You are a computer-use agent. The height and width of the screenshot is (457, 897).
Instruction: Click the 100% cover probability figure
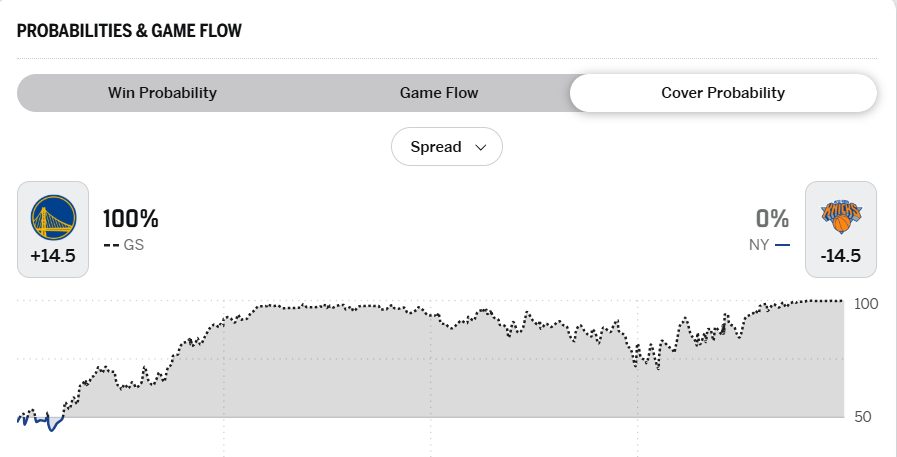(x=131, y=219)
